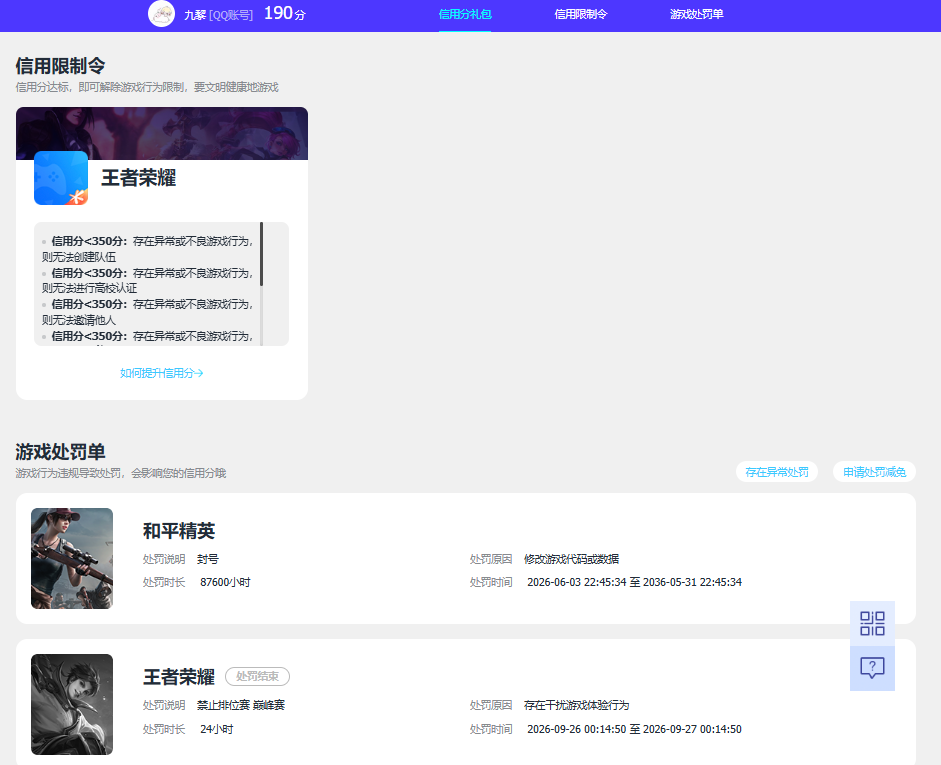Screen dimensions: 941x765
Task: Click 和平精英 penalty title
Action: click(179, 530)
